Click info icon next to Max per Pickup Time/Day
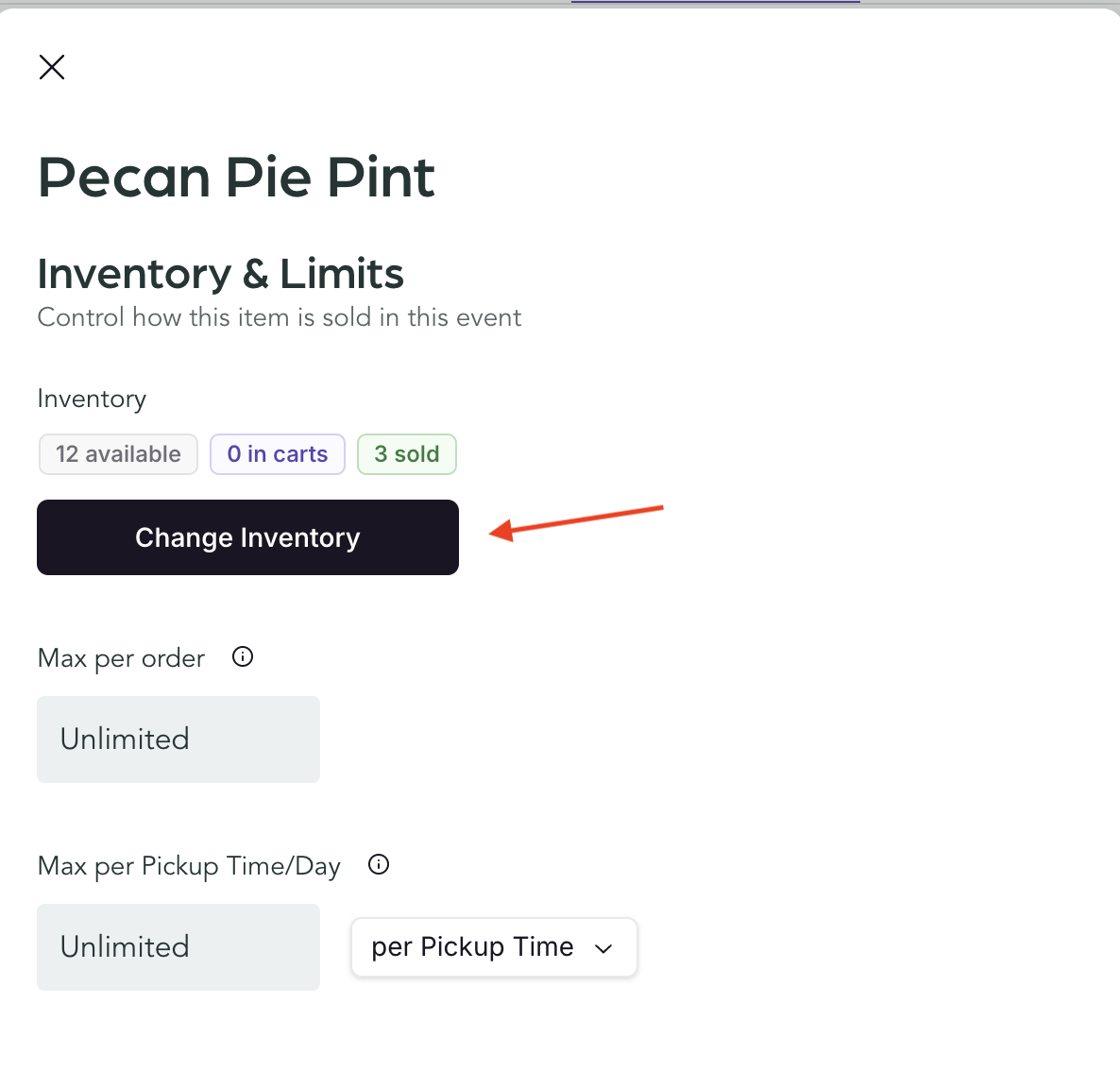Screen dimensions: 1120x1071 [379, 864]
